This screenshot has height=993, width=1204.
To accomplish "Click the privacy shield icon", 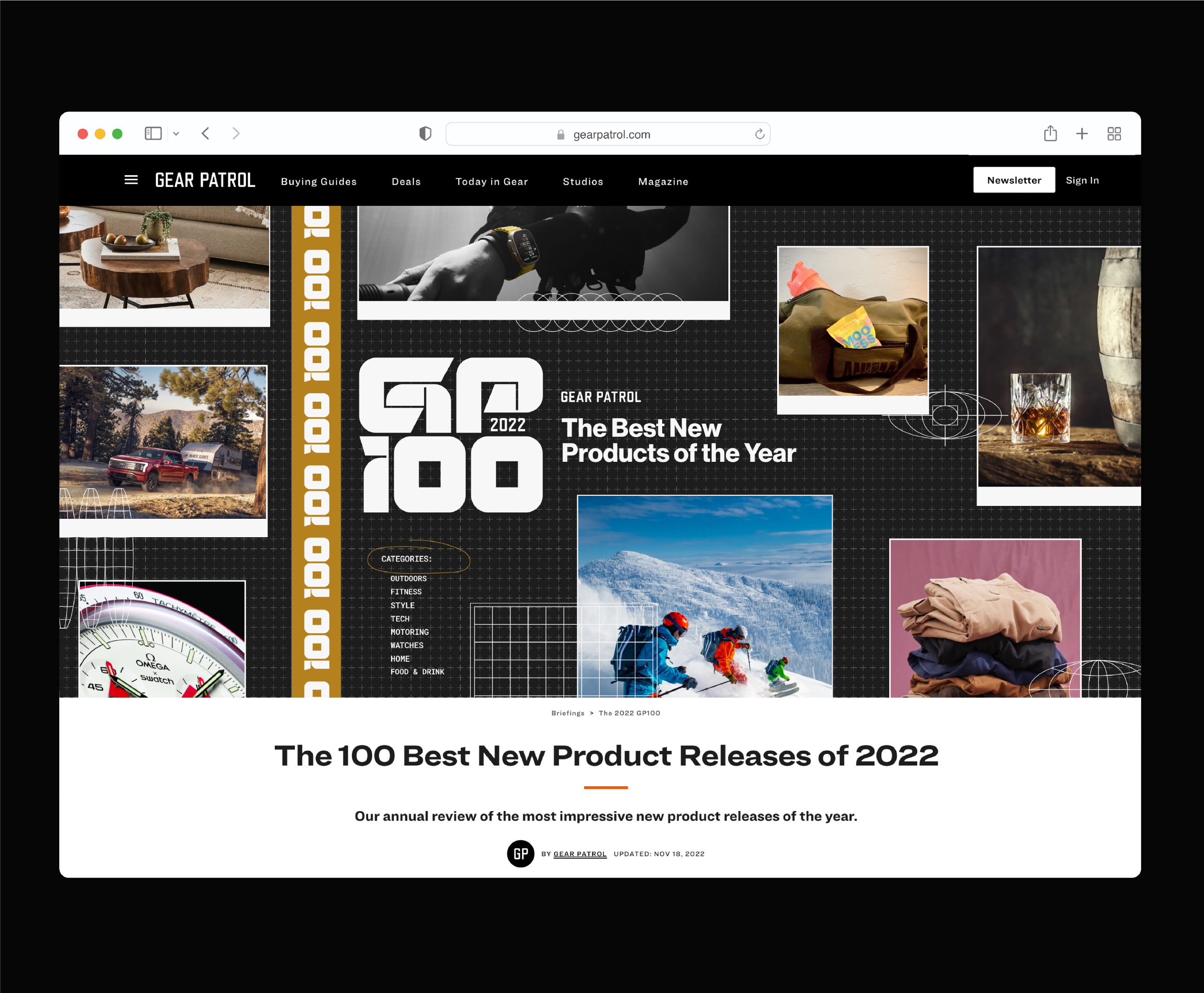I will click(x=425, y=134).
